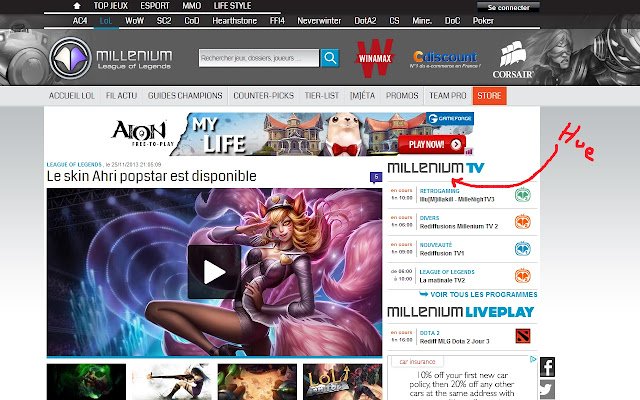Open the Gameforge logo on banner
This screenshot has height=400, width=640.
coord(450,118)
